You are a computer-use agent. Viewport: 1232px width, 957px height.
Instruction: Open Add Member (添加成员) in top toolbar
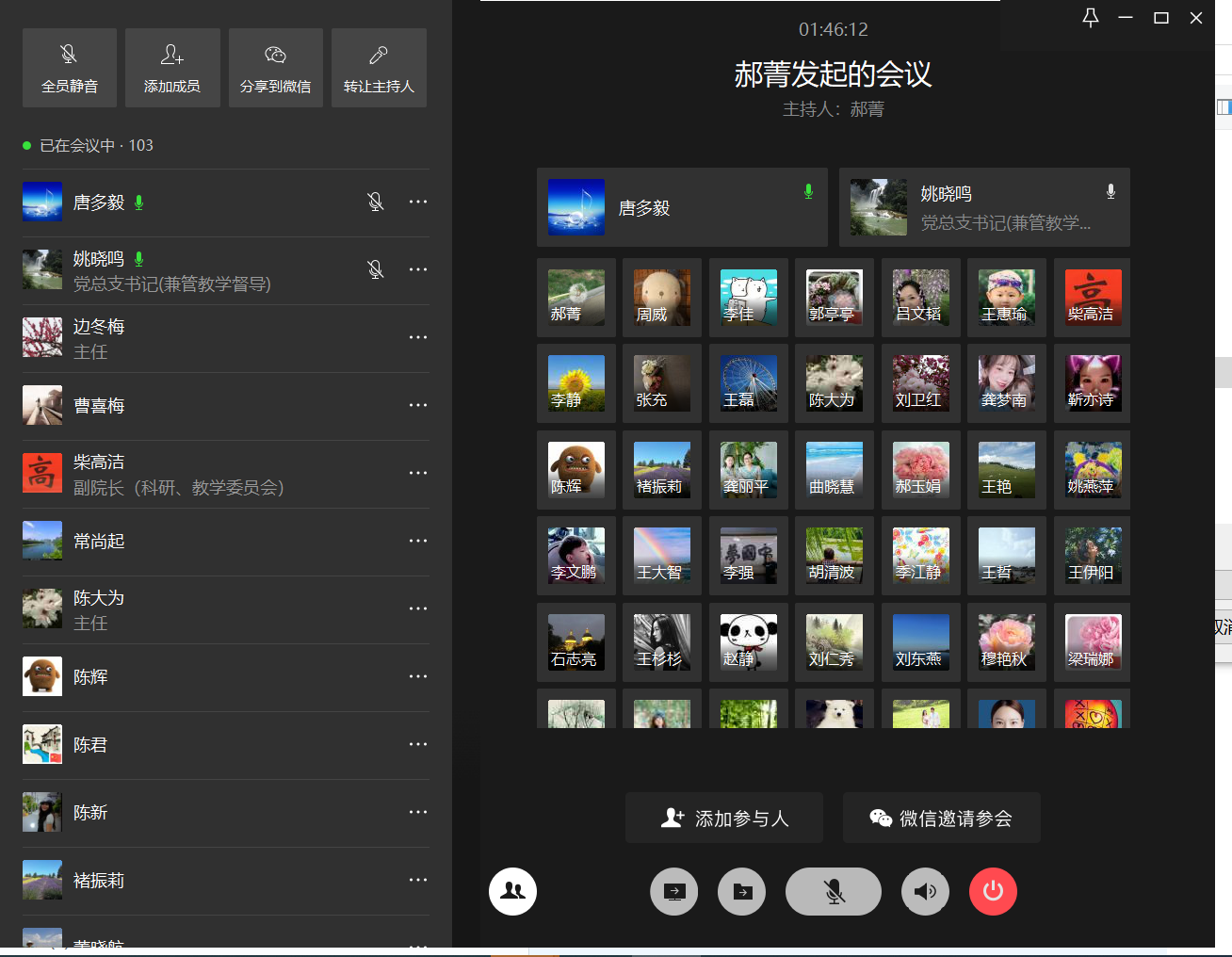(171, 68)
